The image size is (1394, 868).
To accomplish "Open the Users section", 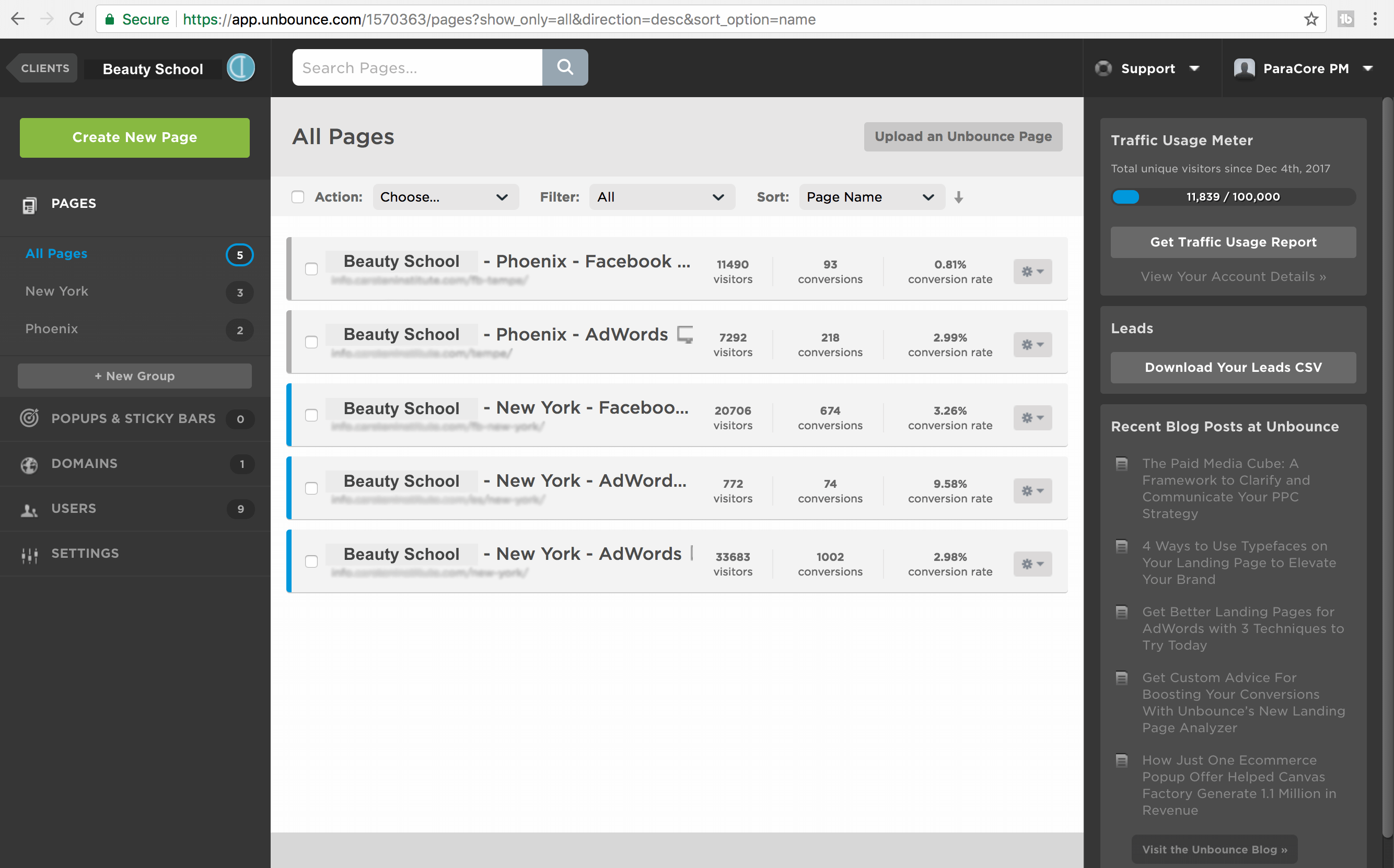I will pos(135,509).
